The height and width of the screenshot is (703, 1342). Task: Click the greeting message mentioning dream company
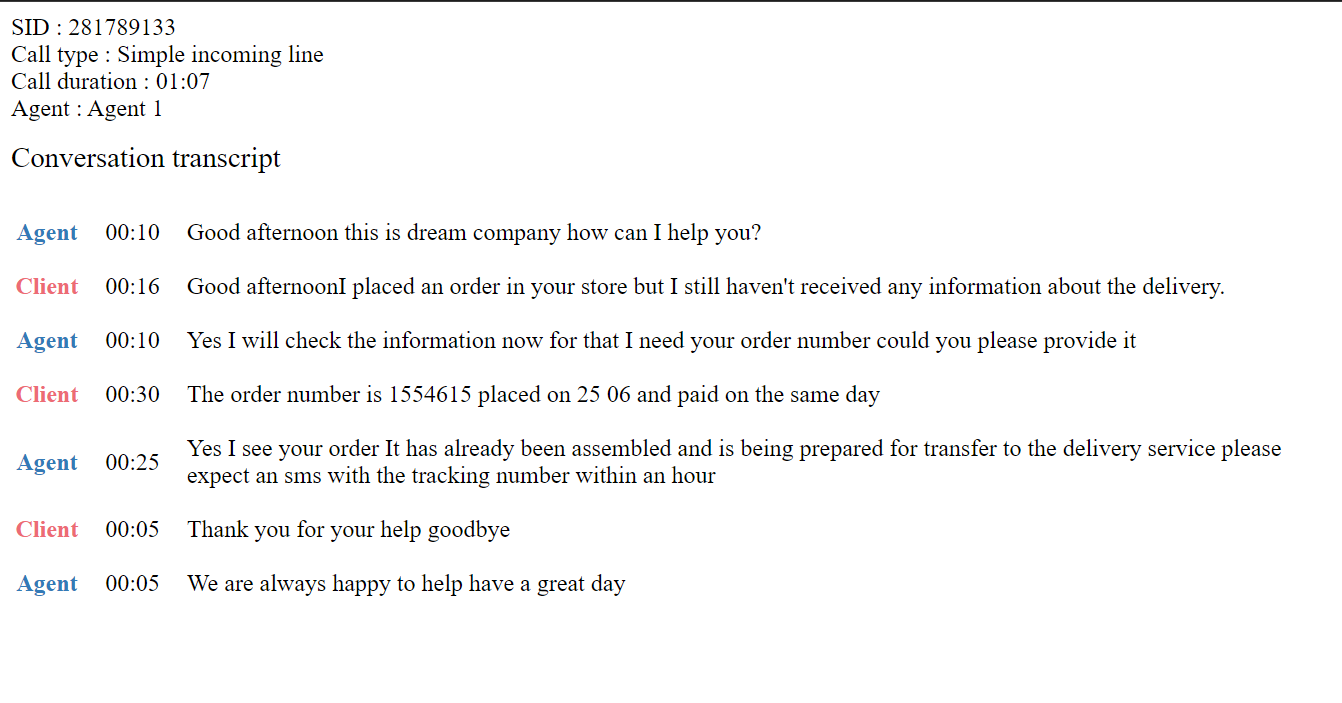click(x=474, y=233)
